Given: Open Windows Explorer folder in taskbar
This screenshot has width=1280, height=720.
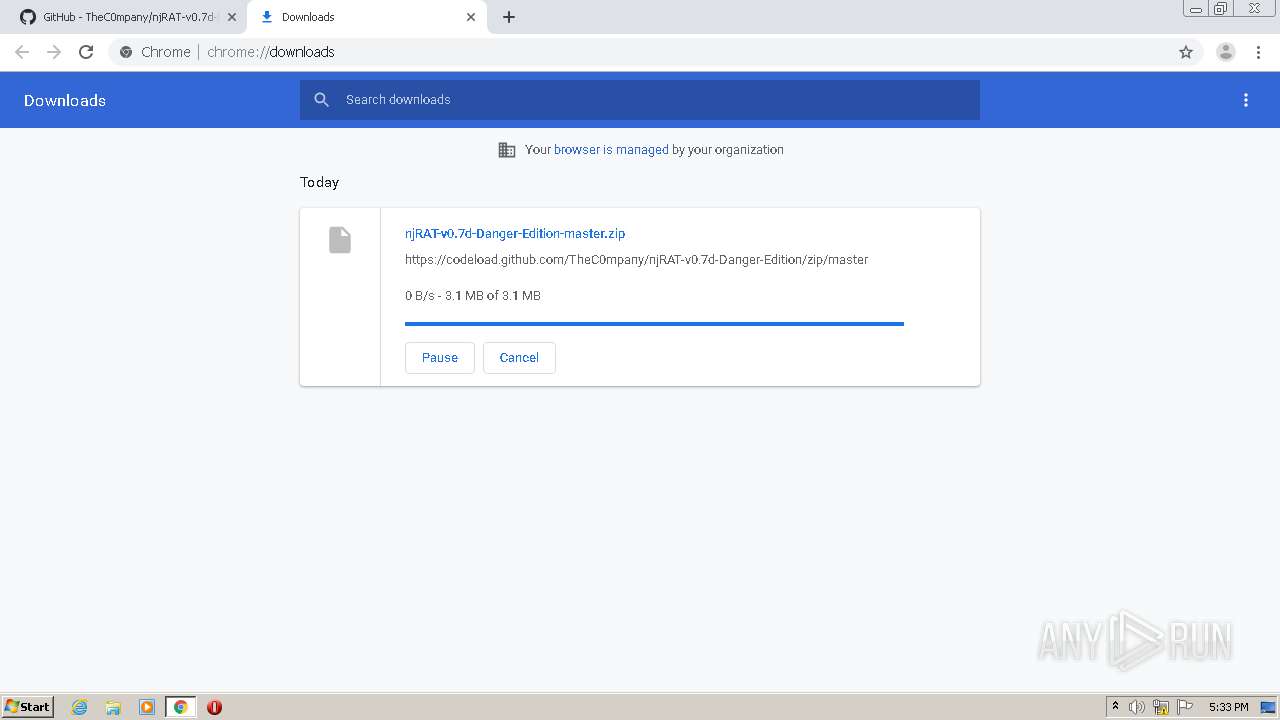Looking at the screenshot, I should pos(113,707).
